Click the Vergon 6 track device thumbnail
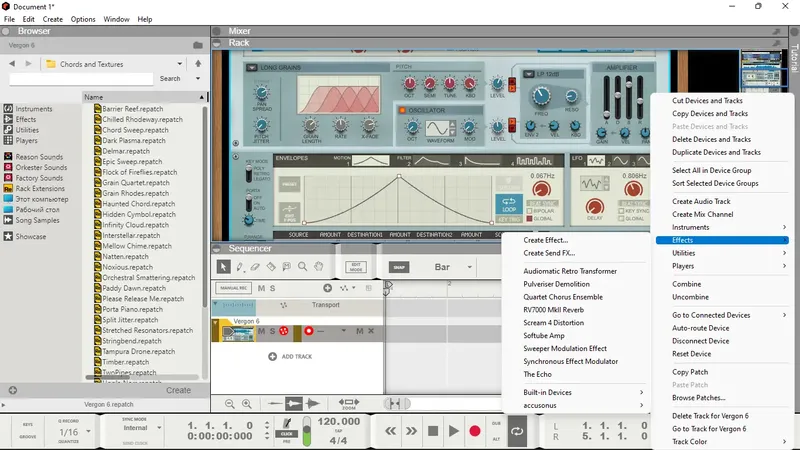The width and height of the screenshot is (800, 450). [238, 334]
